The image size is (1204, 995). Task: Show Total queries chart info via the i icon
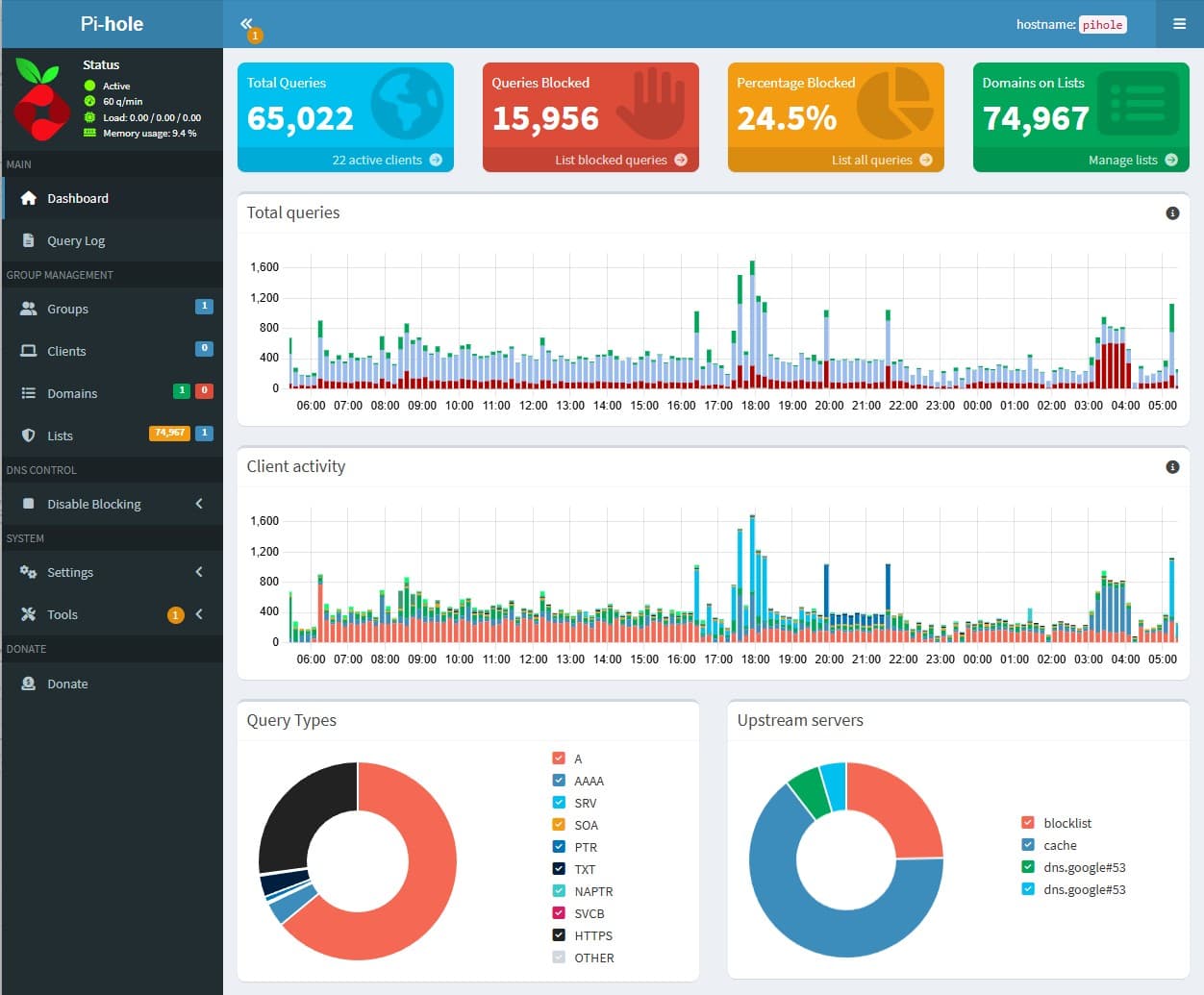[1171, 213]
